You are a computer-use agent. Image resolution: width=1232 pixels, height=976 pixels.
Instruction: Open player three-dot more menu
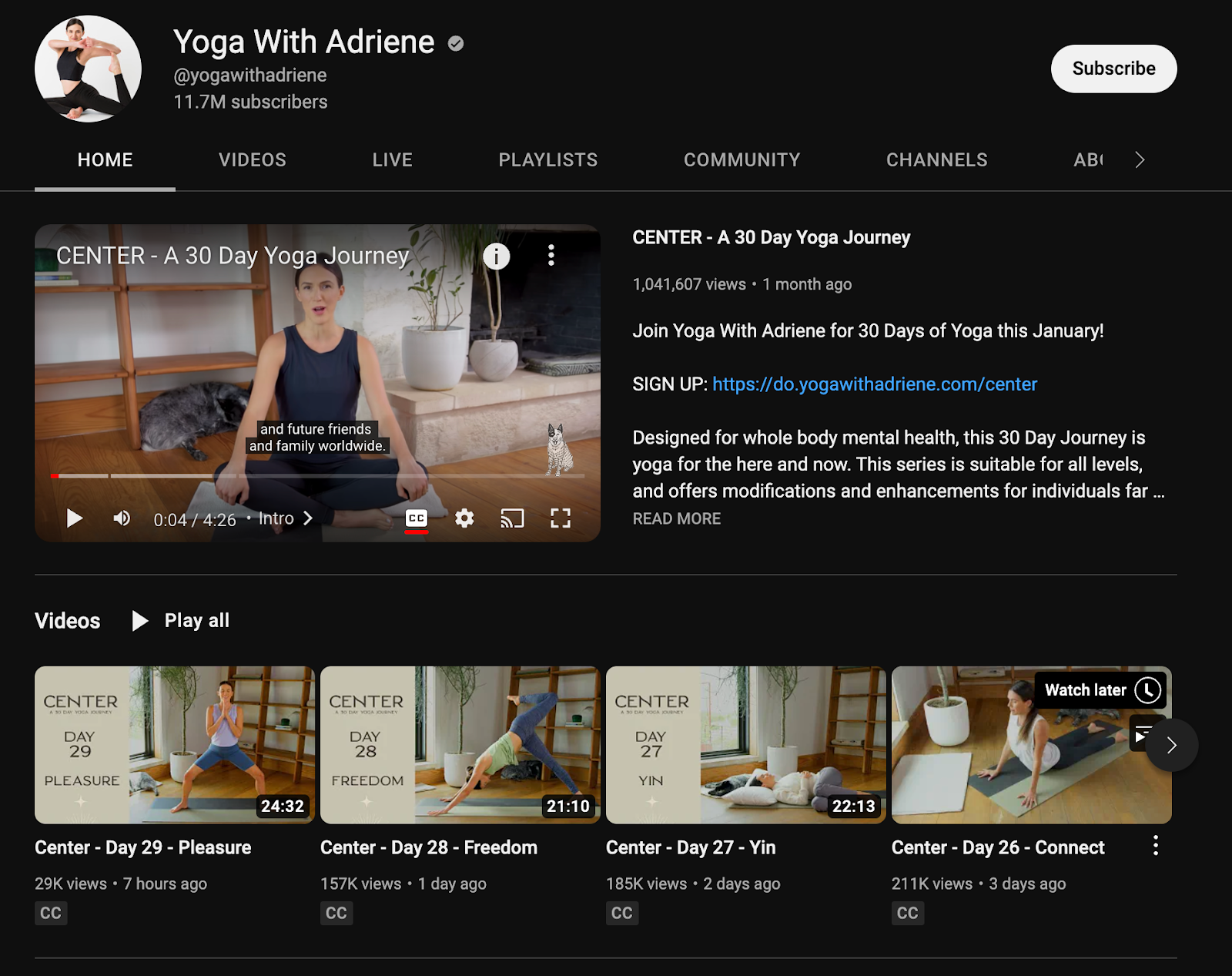[551, 256]
